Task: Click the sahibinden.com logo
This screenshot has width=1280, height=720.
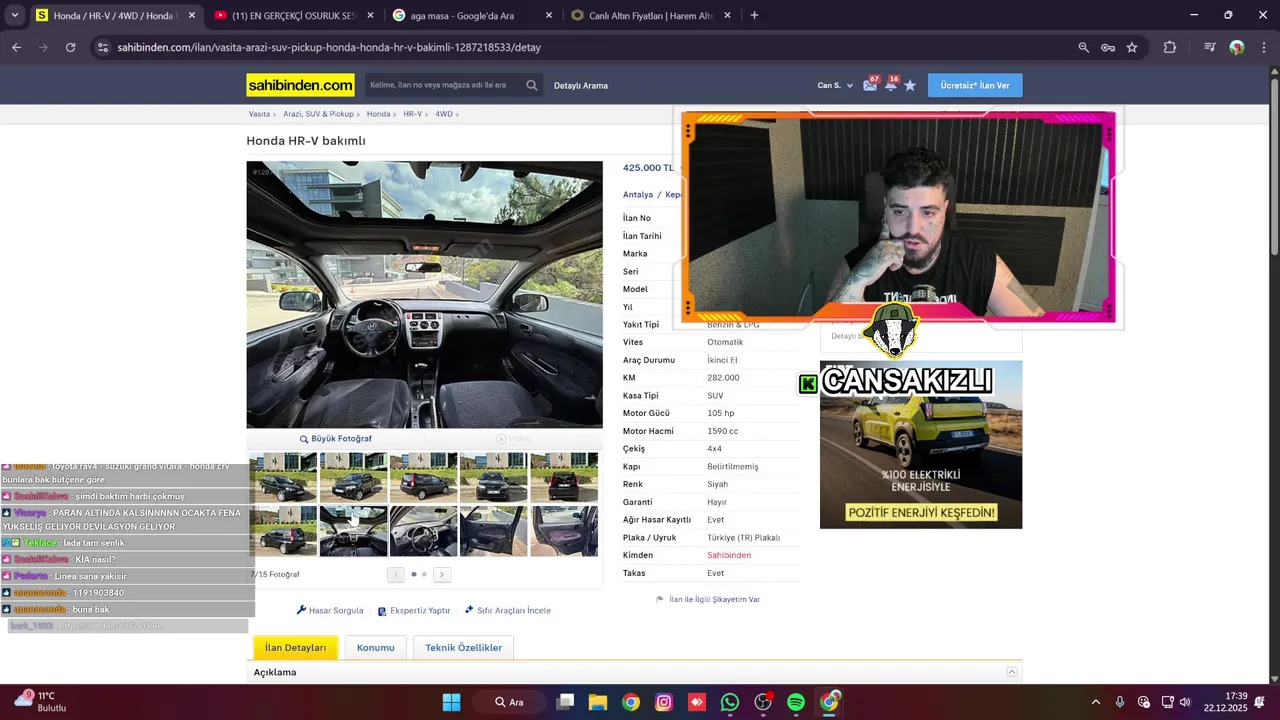Action: click(x=301, y=85)
